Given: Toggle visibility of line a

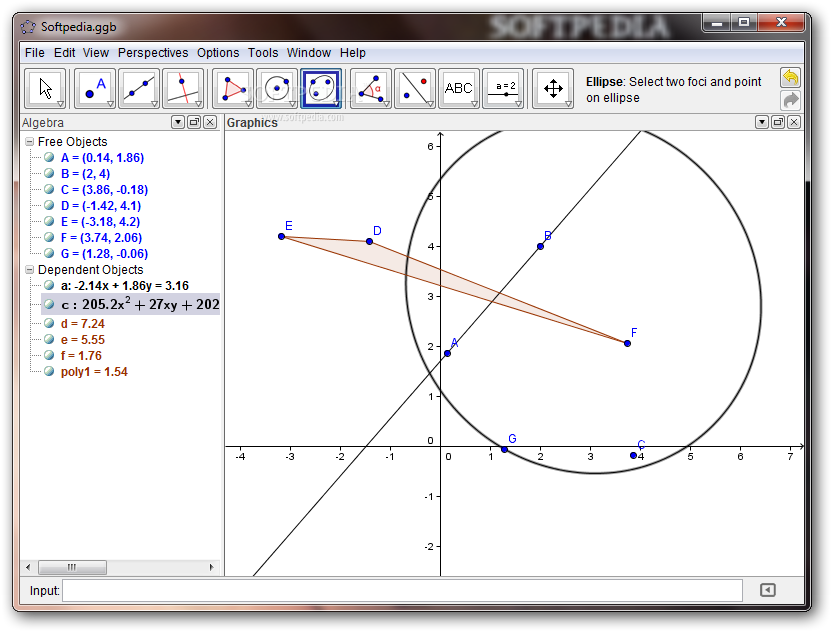Looking at the screenshot, I should [49, 285].
